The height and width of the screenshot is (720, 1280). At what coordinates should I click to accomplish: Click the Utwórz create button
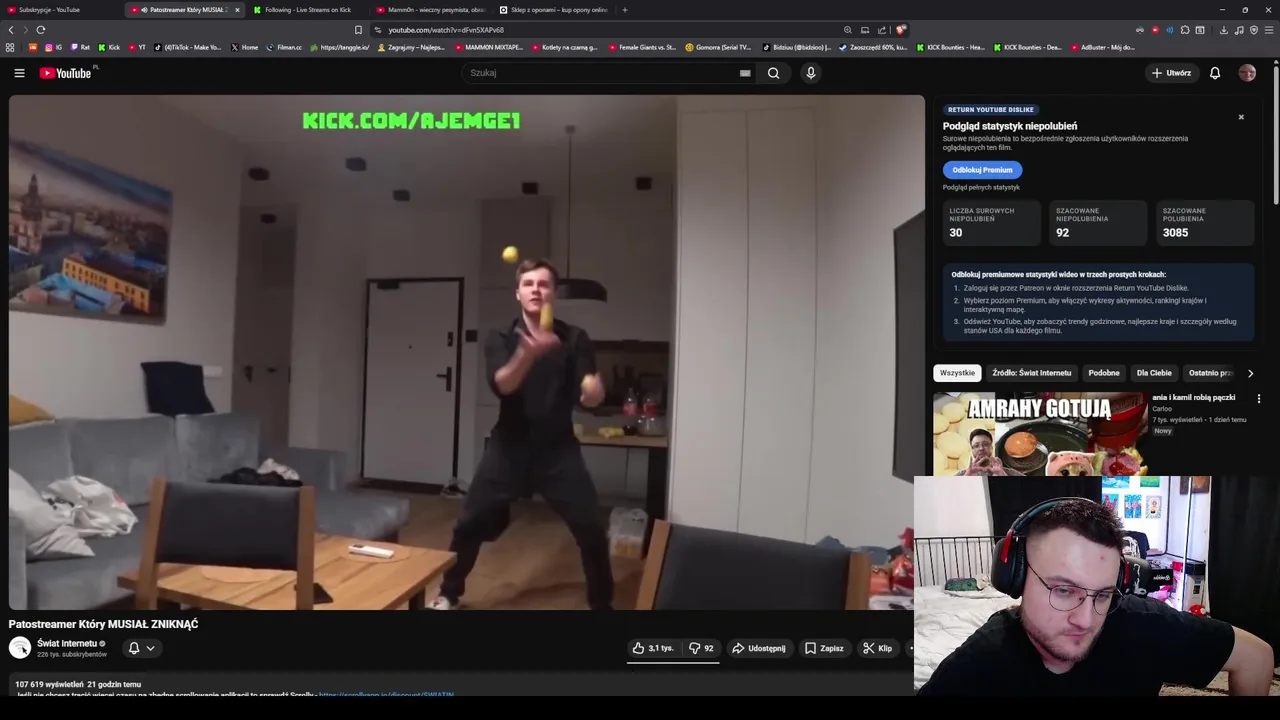point(1171,73)
